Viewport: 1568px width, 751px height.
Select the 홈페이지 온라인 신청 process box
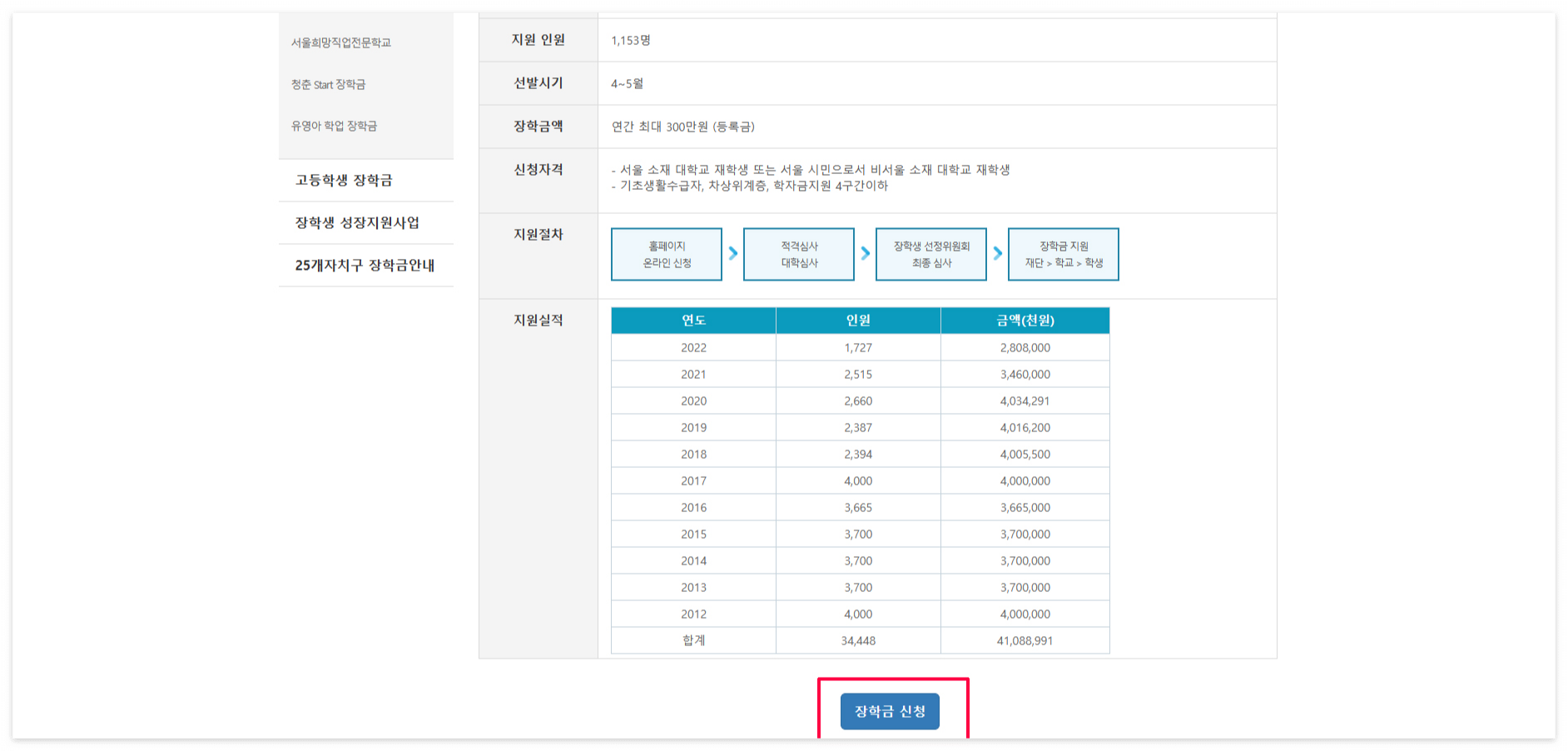[x=667, y=254]
